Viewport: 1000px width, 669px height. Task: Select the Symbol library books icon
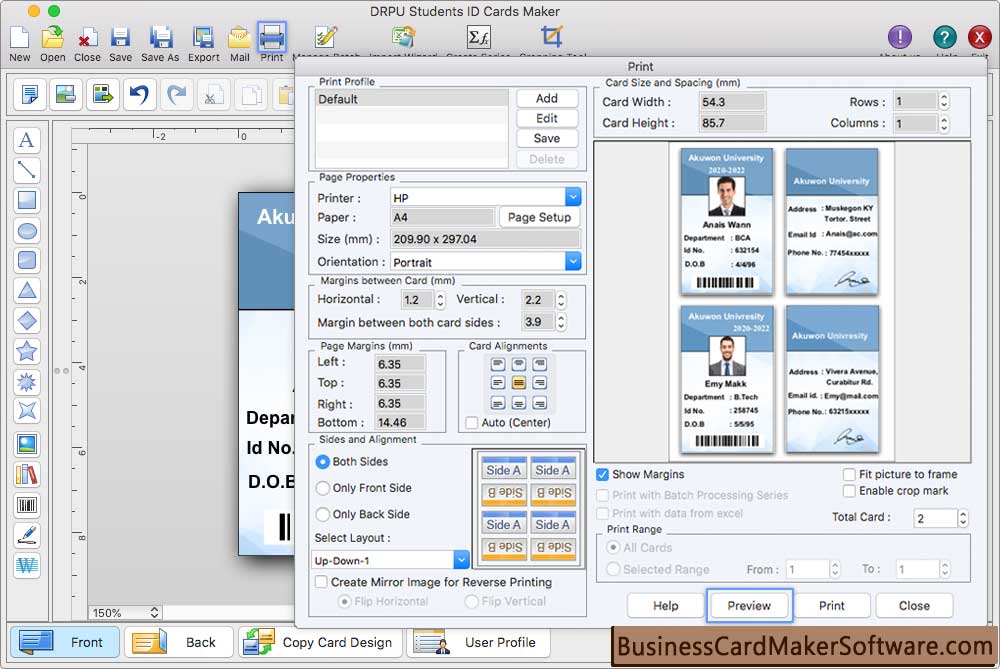(x=27, y=475)
